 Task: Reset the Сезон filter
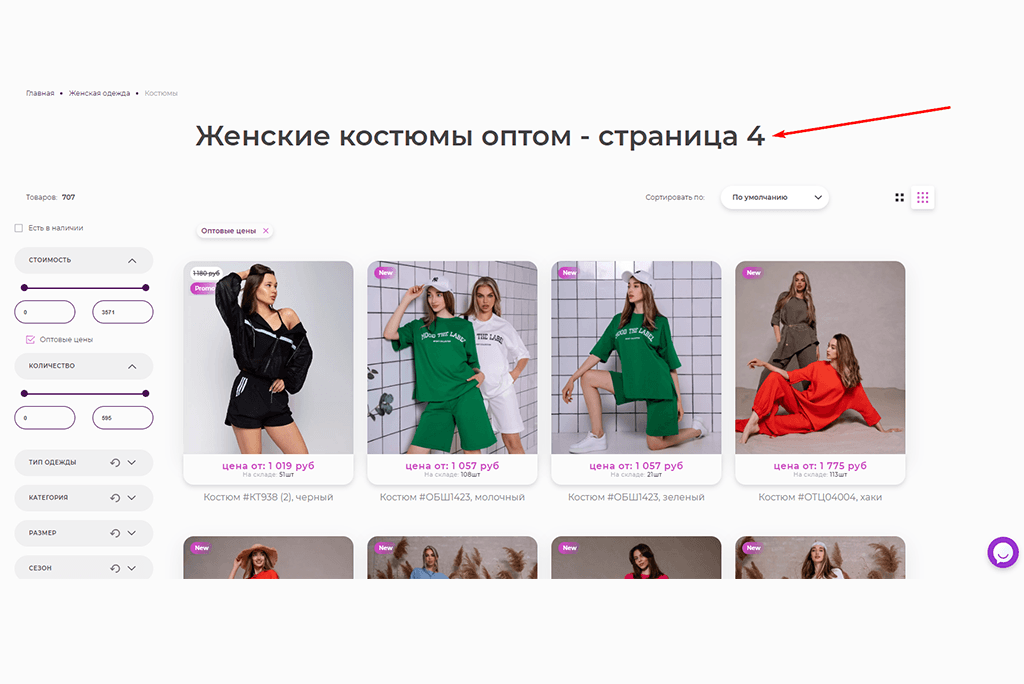[115, 568]
